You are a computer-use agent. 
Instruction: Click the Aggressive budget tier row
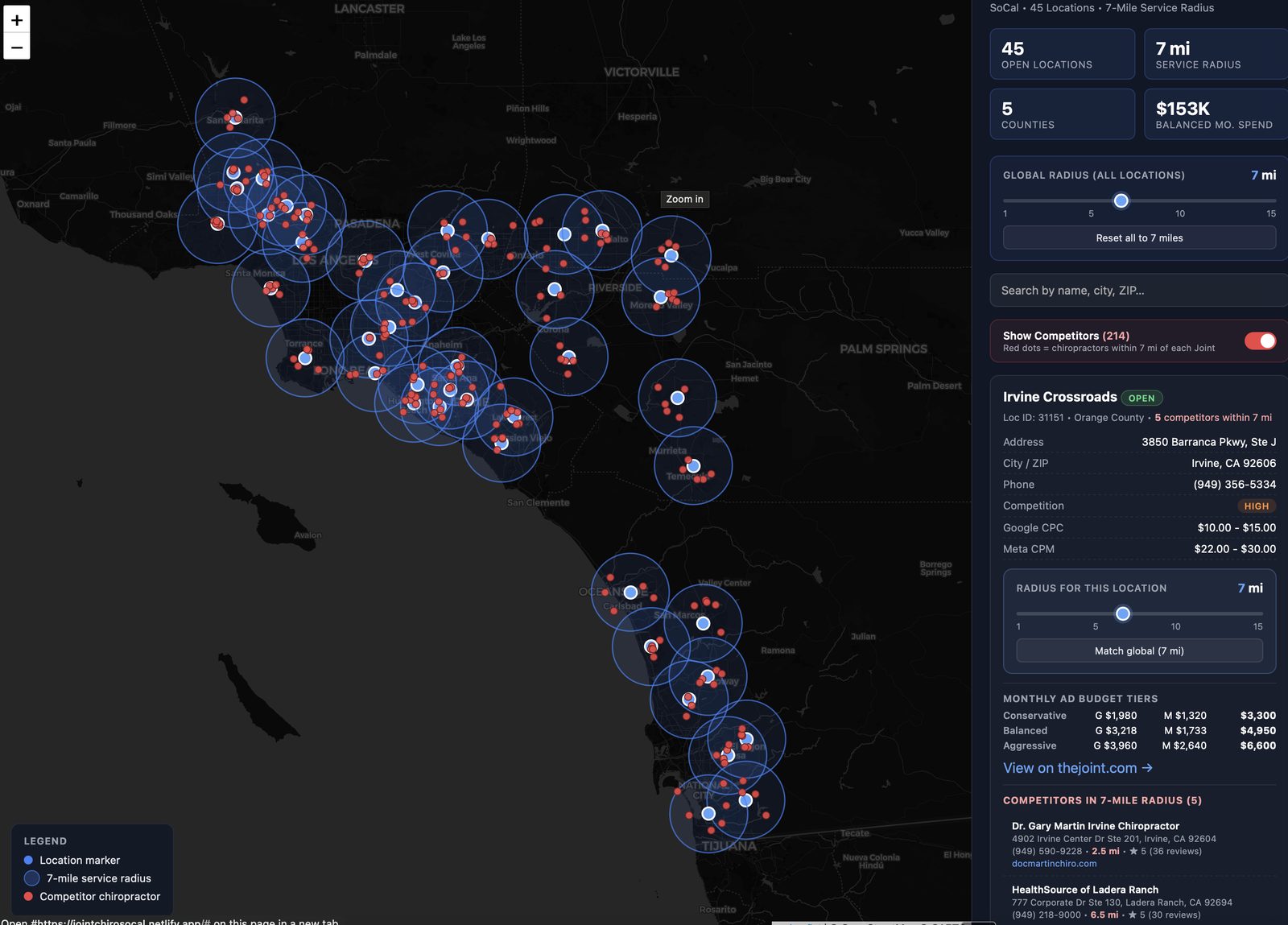click(1139, 745)
